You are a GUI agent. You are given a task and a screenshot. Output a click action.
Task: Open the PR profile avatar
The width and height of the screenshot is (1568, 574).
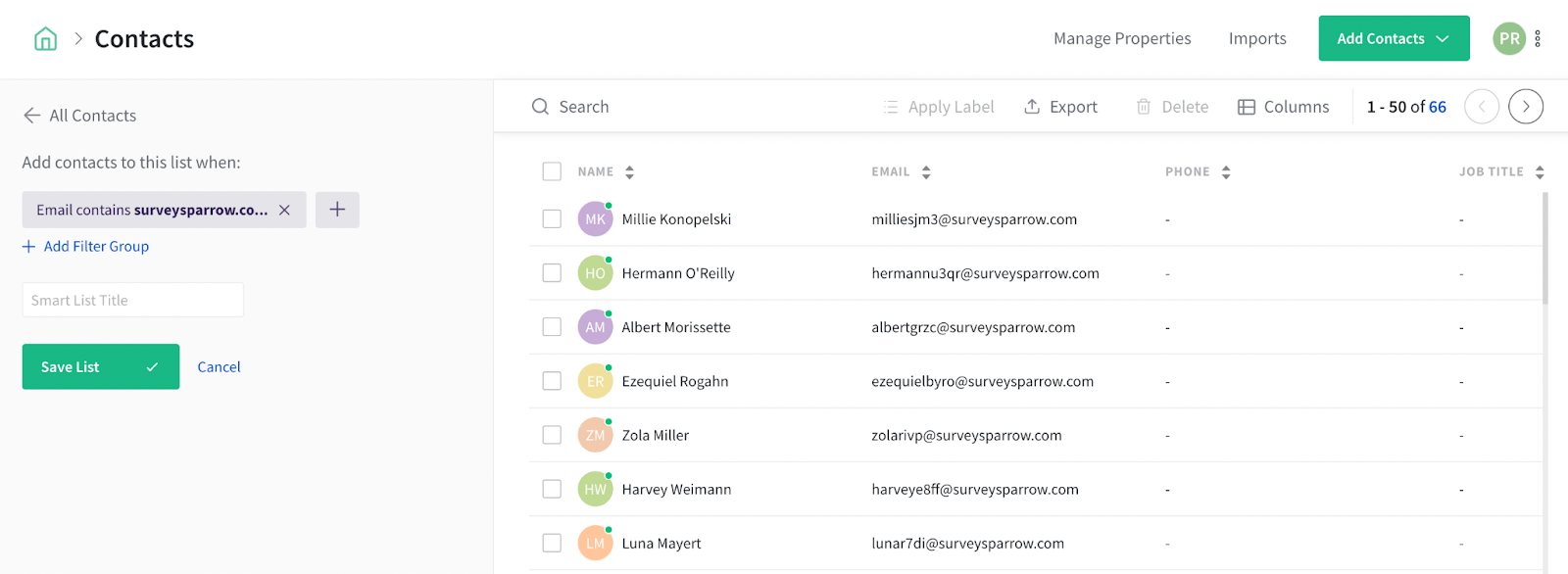(x=1509, y=38)
